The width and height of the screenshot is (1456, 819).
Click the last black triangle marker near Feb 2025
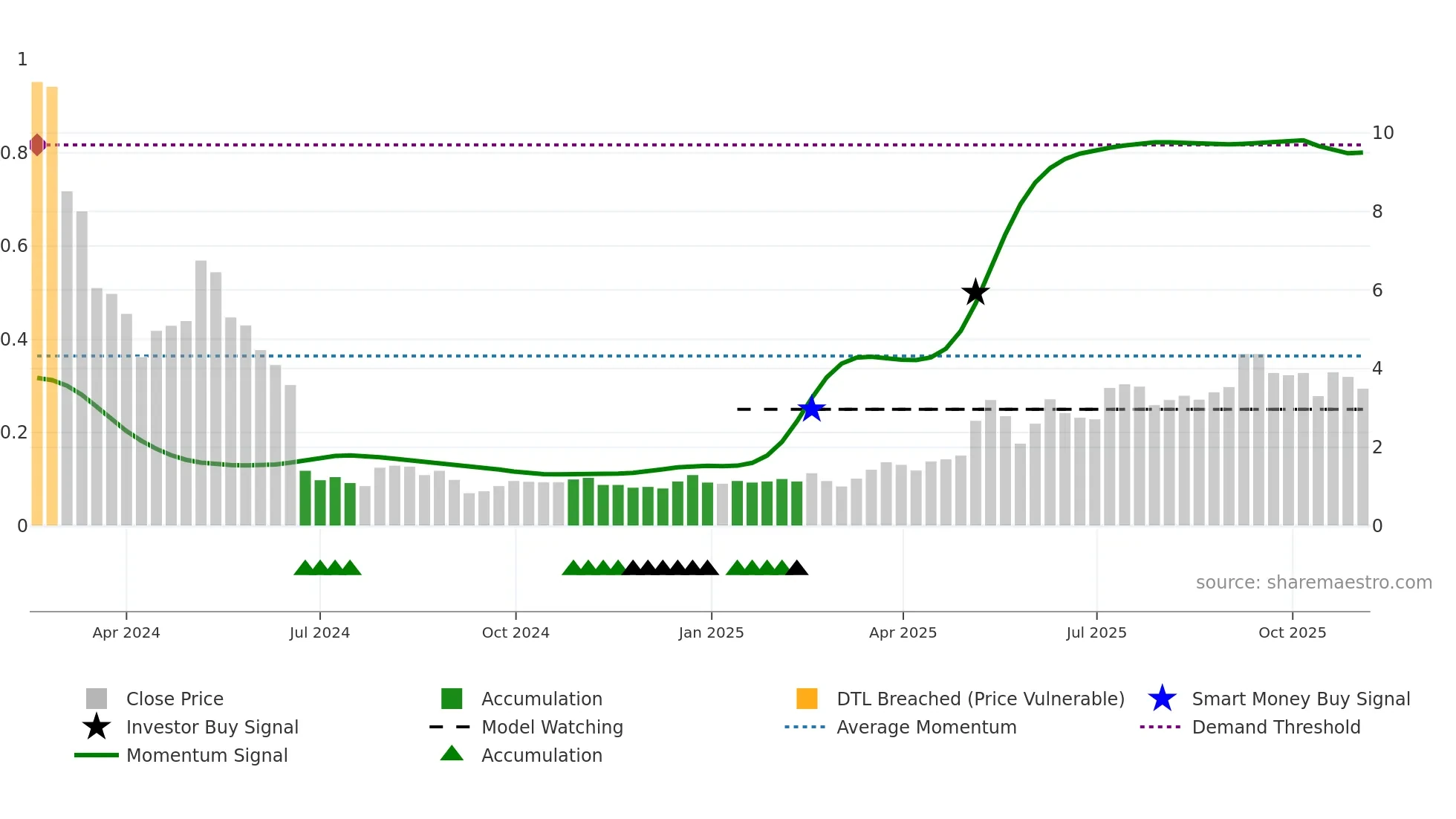tap(796, 569)
